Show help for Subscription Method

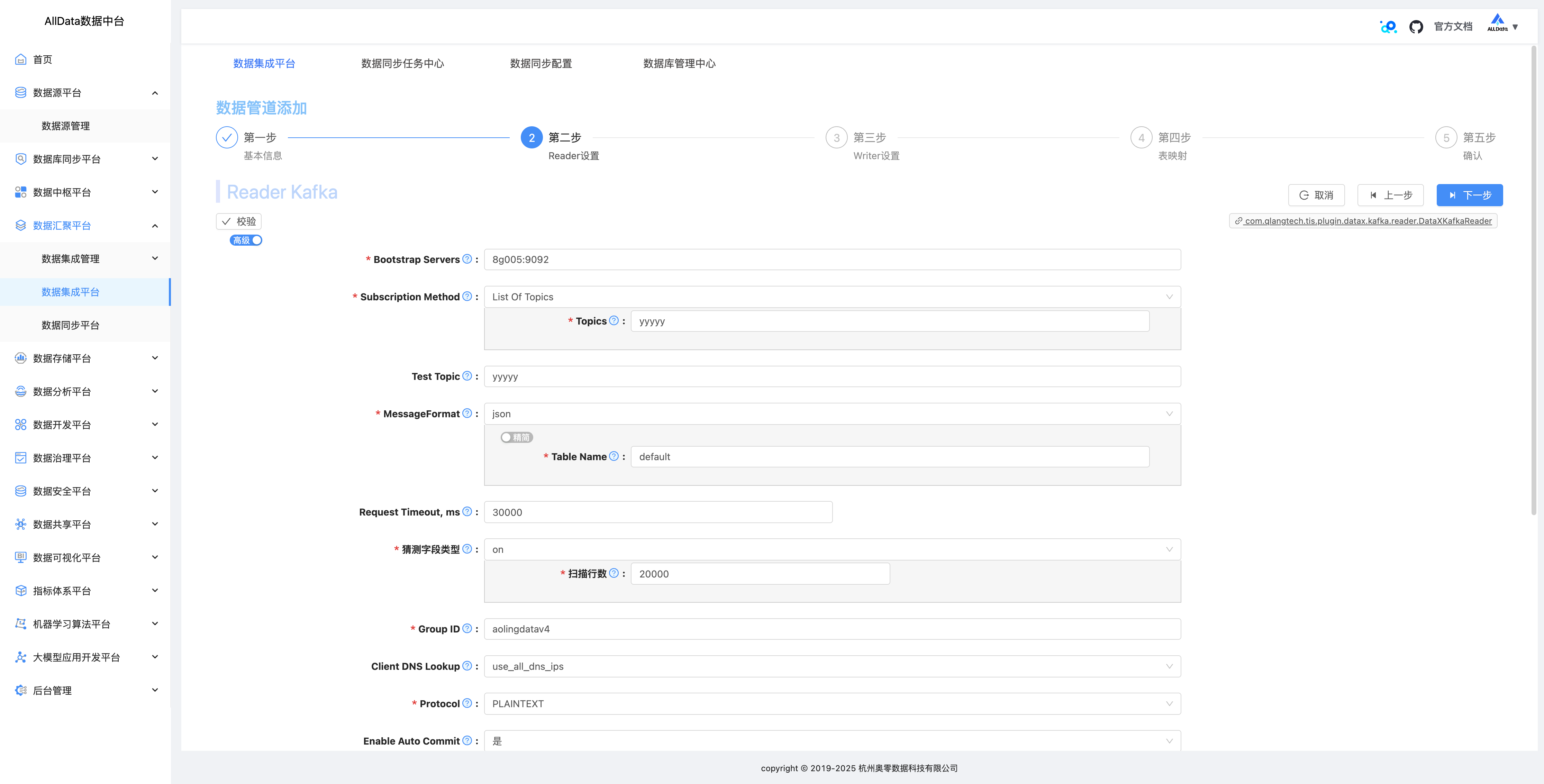tap(467, 296)
